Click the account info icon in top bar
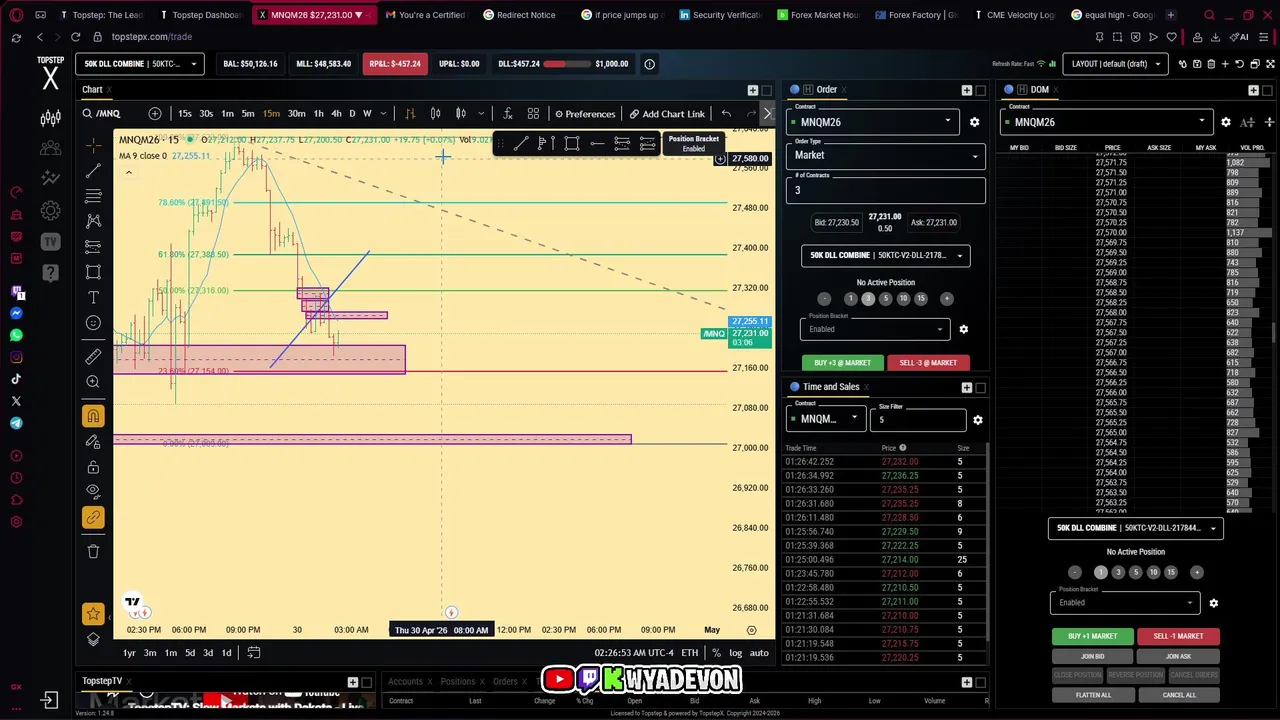Image resolution: width=1280 pixels, height=720 pixels. tap(649, 64)
